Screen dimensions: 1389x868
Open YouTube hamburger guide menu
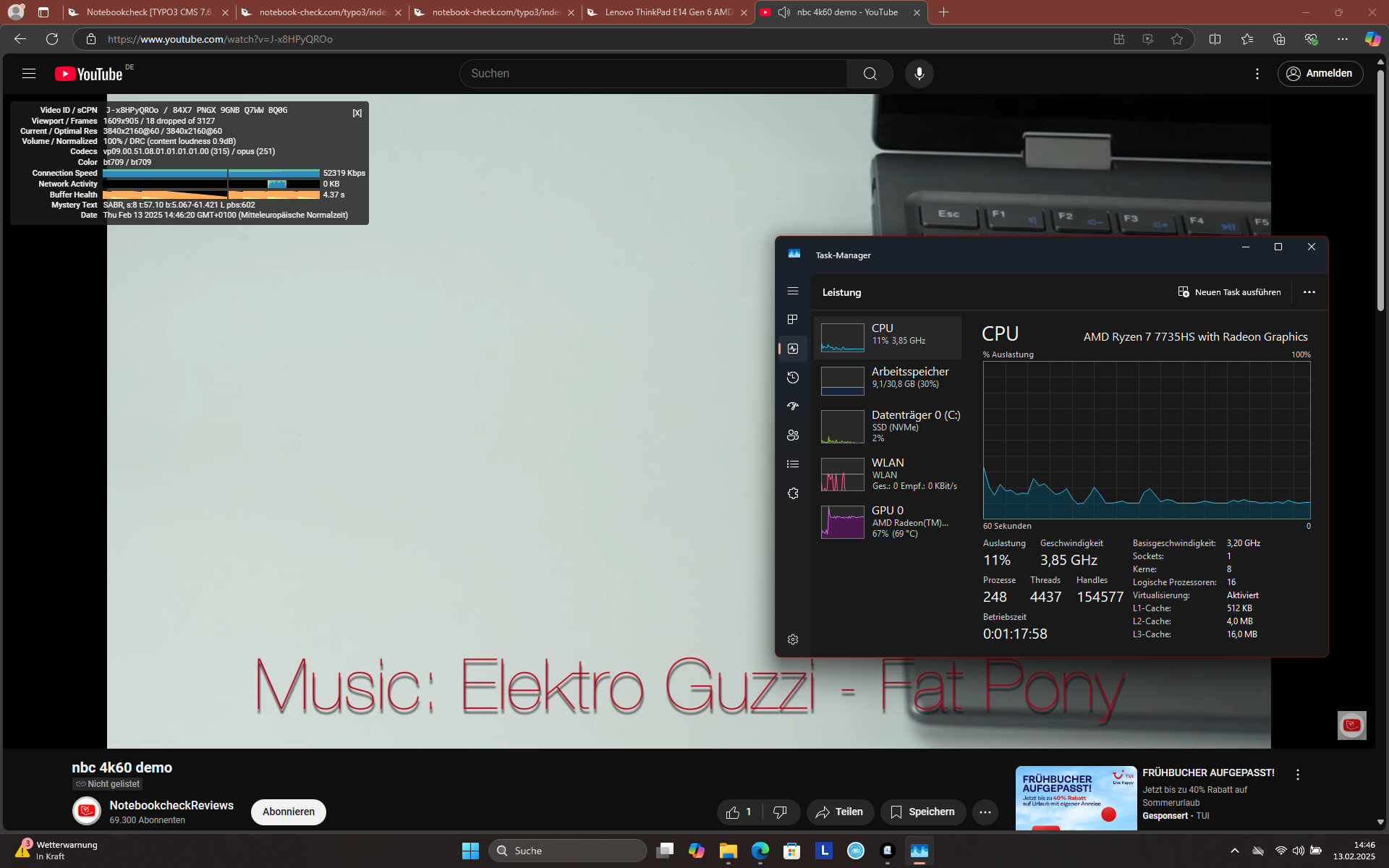point(29,73)
